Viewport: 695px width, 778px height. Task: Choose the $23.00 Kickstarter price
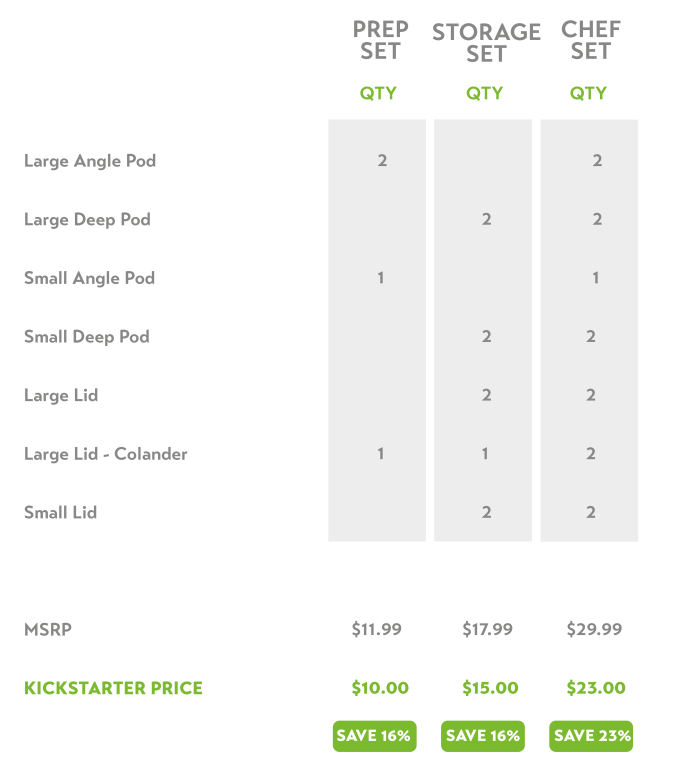596,688
